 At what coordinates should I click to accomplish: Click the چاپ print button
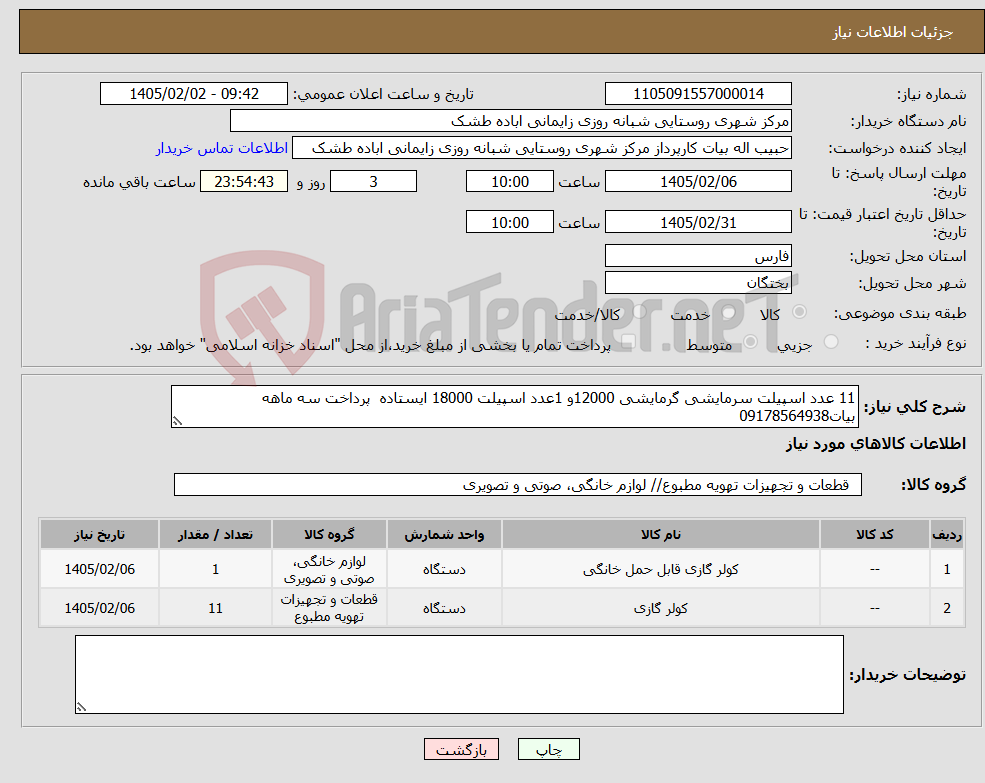click(x=548, y=750)
